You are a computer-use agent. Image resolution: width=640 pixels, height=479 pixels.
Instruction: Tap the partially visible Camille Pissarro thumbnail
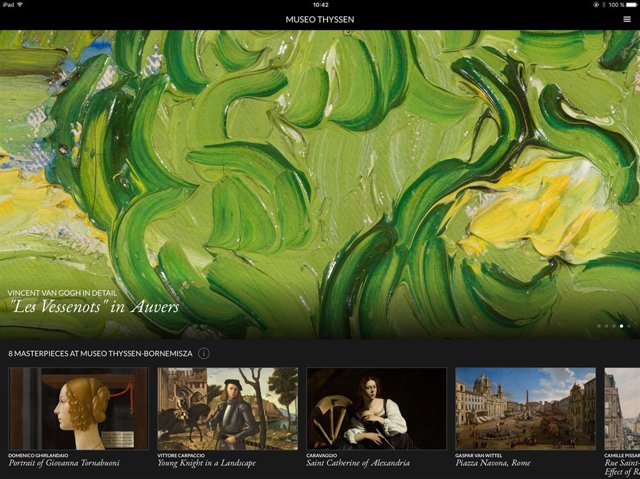point(622,409)
